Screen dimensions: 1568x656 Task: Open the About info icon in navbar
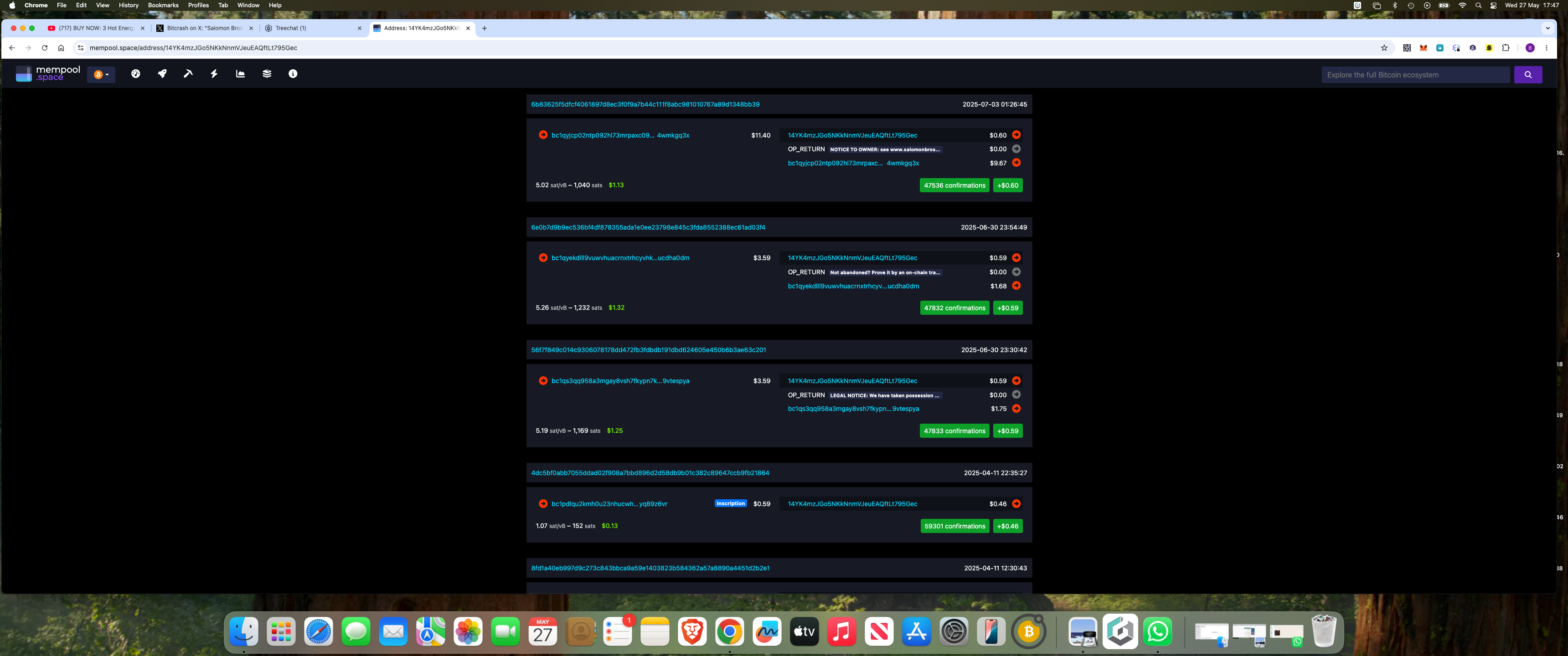pos(293,74)
